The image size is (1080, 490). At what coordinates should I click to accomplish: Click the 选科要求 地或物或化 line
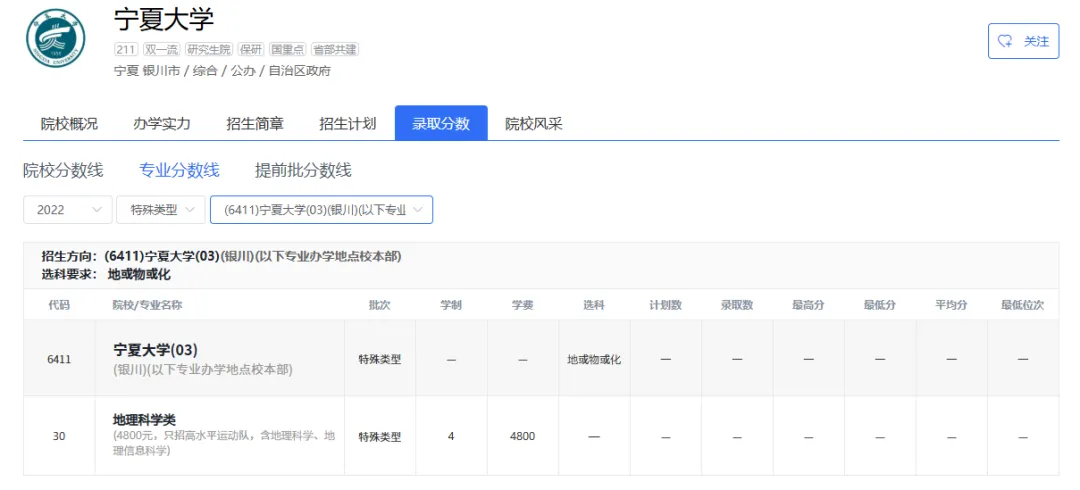coord(106,274)
